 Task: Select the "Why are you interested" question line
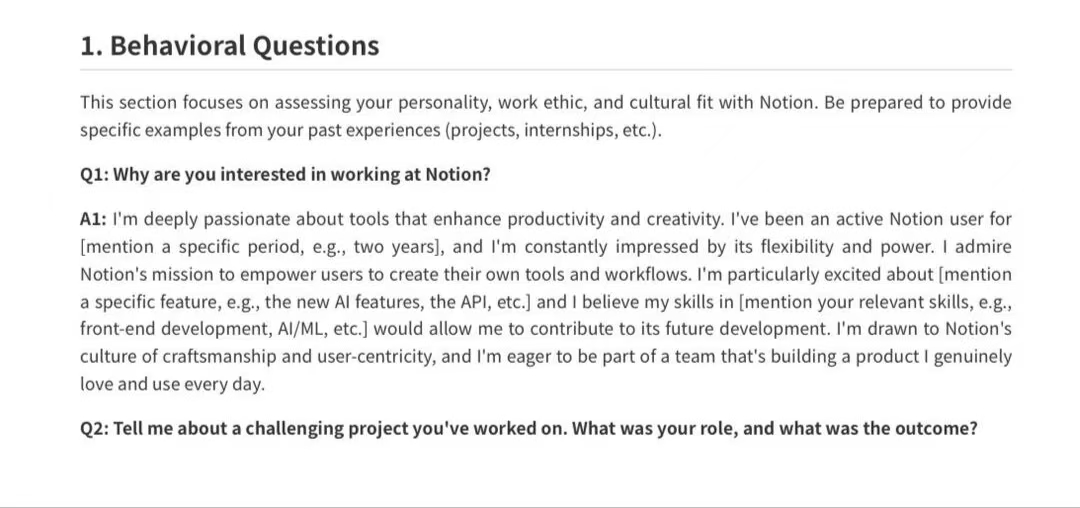tap(285, 174)
